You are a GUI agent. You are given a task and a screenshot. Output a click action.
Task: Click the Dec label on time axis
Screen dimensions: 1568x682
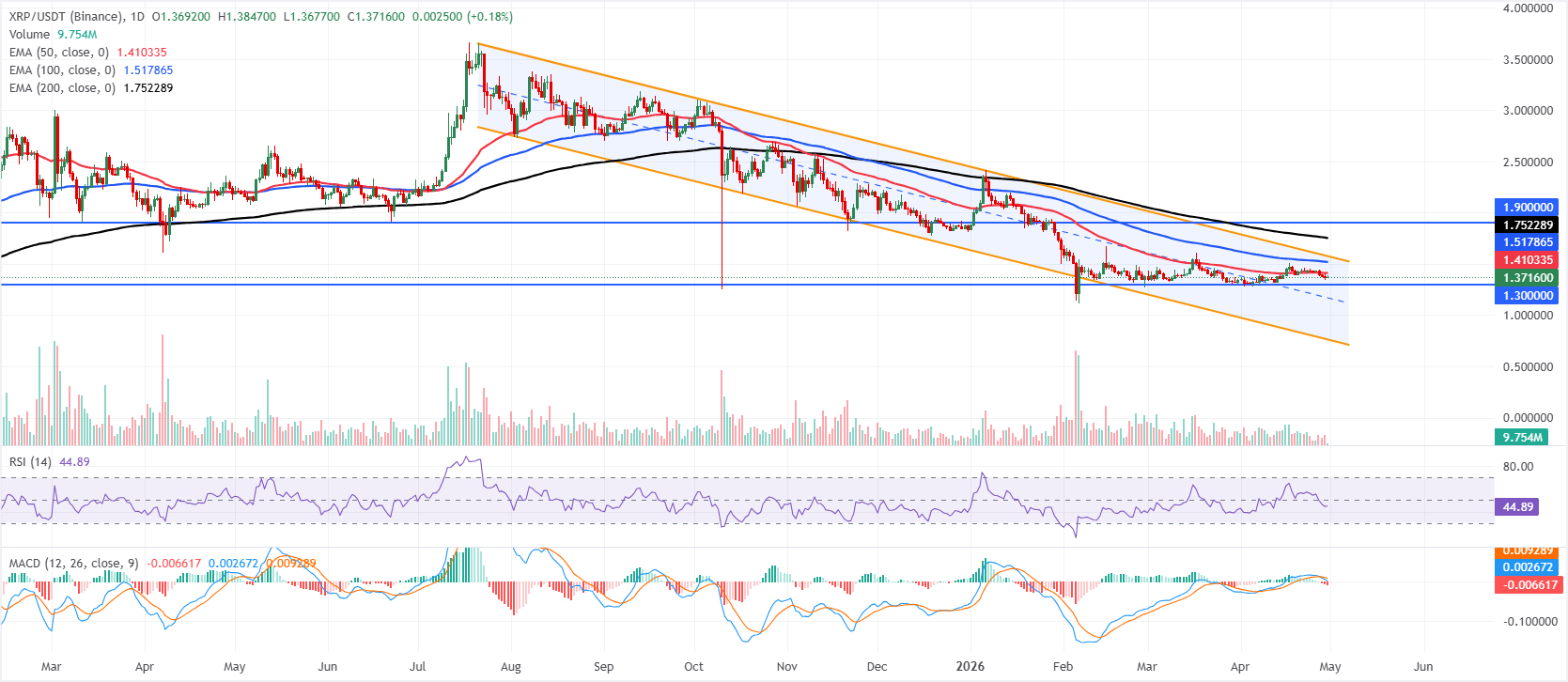click(x=877, y=667)
